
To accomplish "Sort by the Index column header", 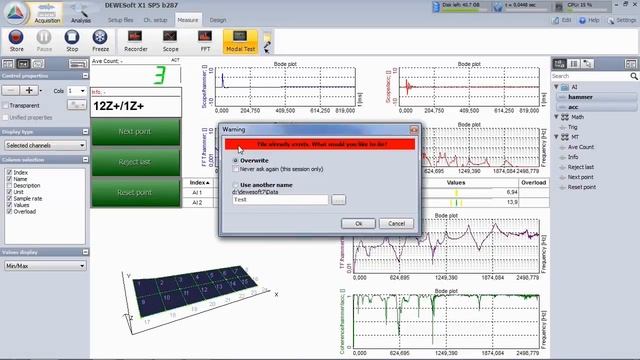I will pos(200,182).
